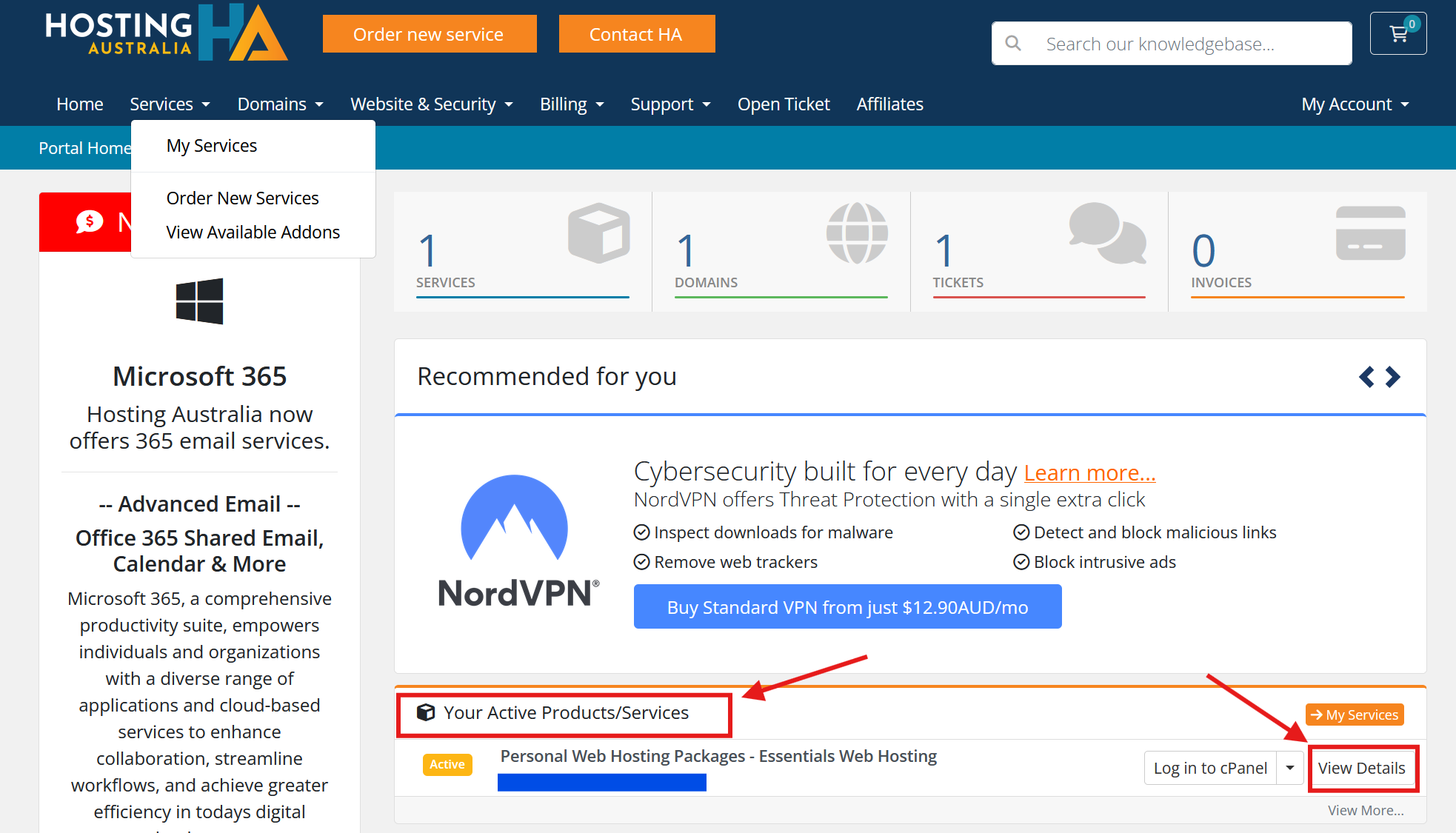
Task: Click the Contact HA button
Action: point(637,34)
